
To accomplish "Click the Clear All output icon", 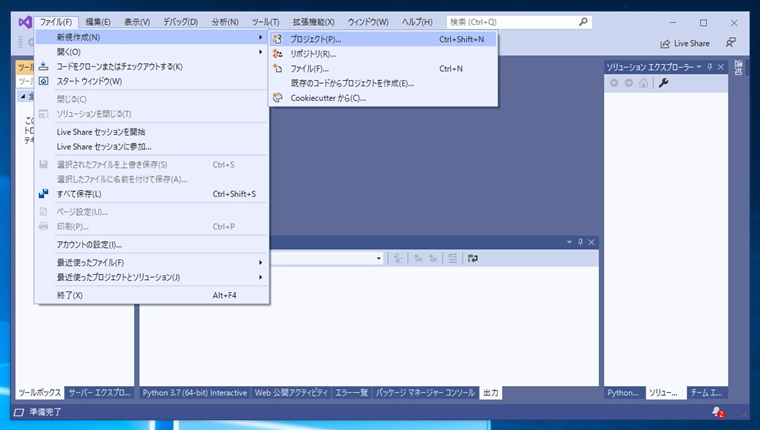I will (x=452, y=258).
